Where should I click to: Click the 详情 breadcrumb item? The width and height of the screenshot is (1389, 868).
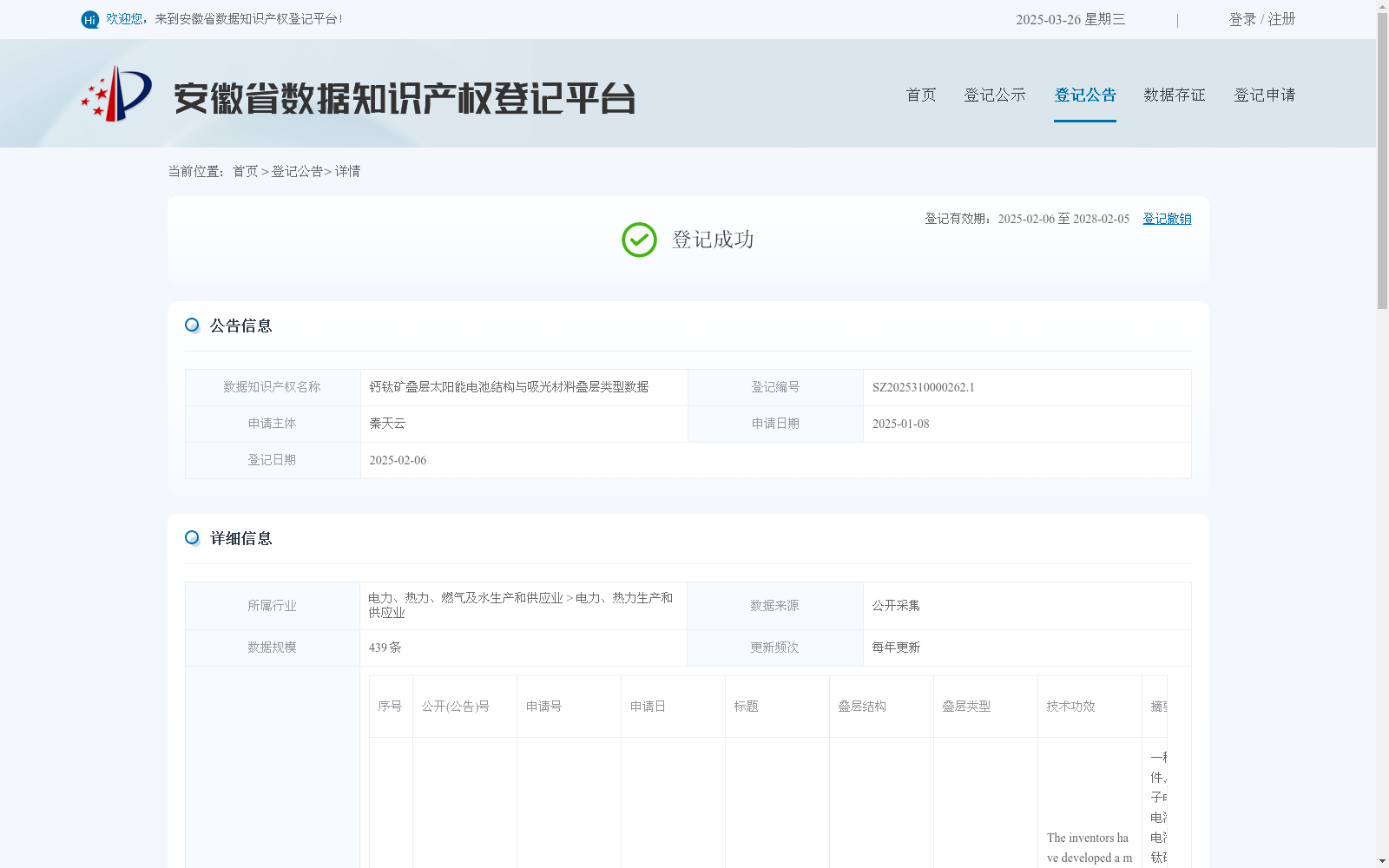(x=347, y=172)
